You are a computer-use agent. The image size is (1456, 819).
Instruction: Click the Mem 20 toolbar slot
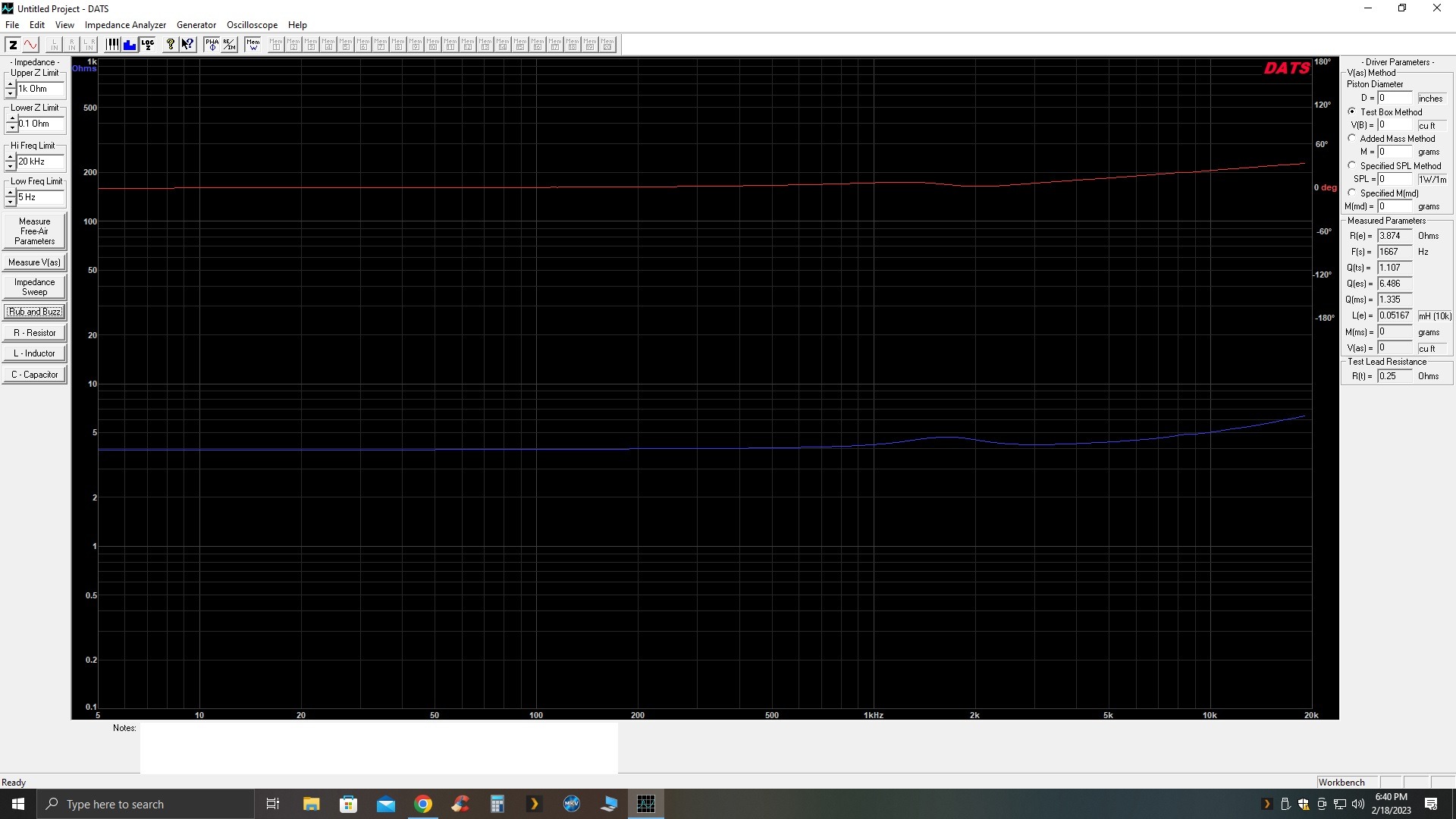607,45
